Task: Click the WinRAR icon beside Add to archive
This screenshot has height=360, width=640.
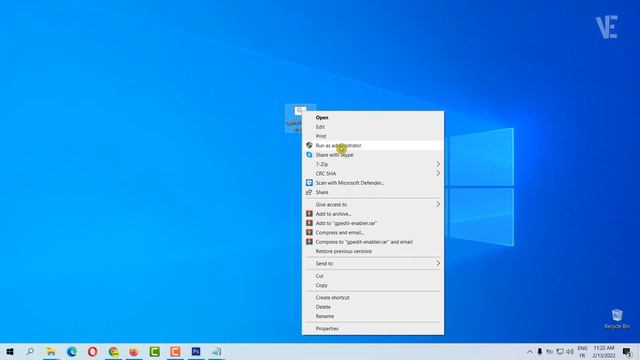Action: point(309,213)
